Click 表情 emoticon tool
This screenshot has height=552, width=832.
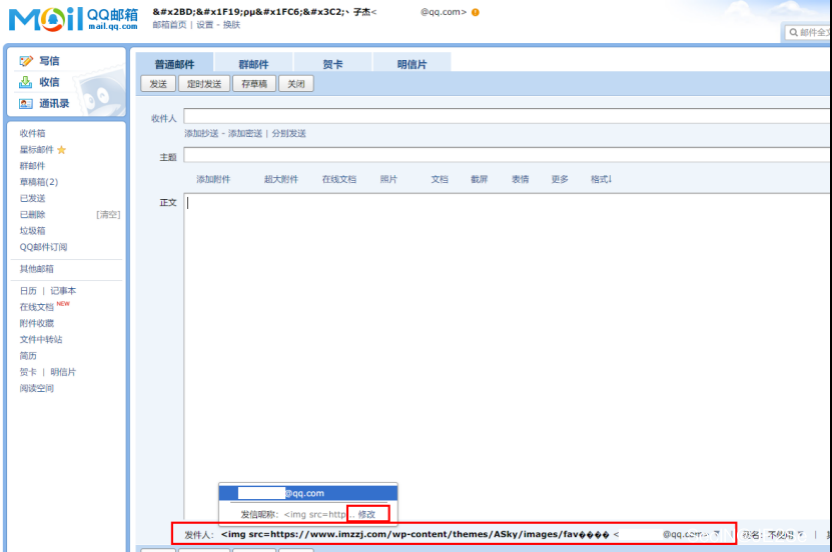click(520, 179)
